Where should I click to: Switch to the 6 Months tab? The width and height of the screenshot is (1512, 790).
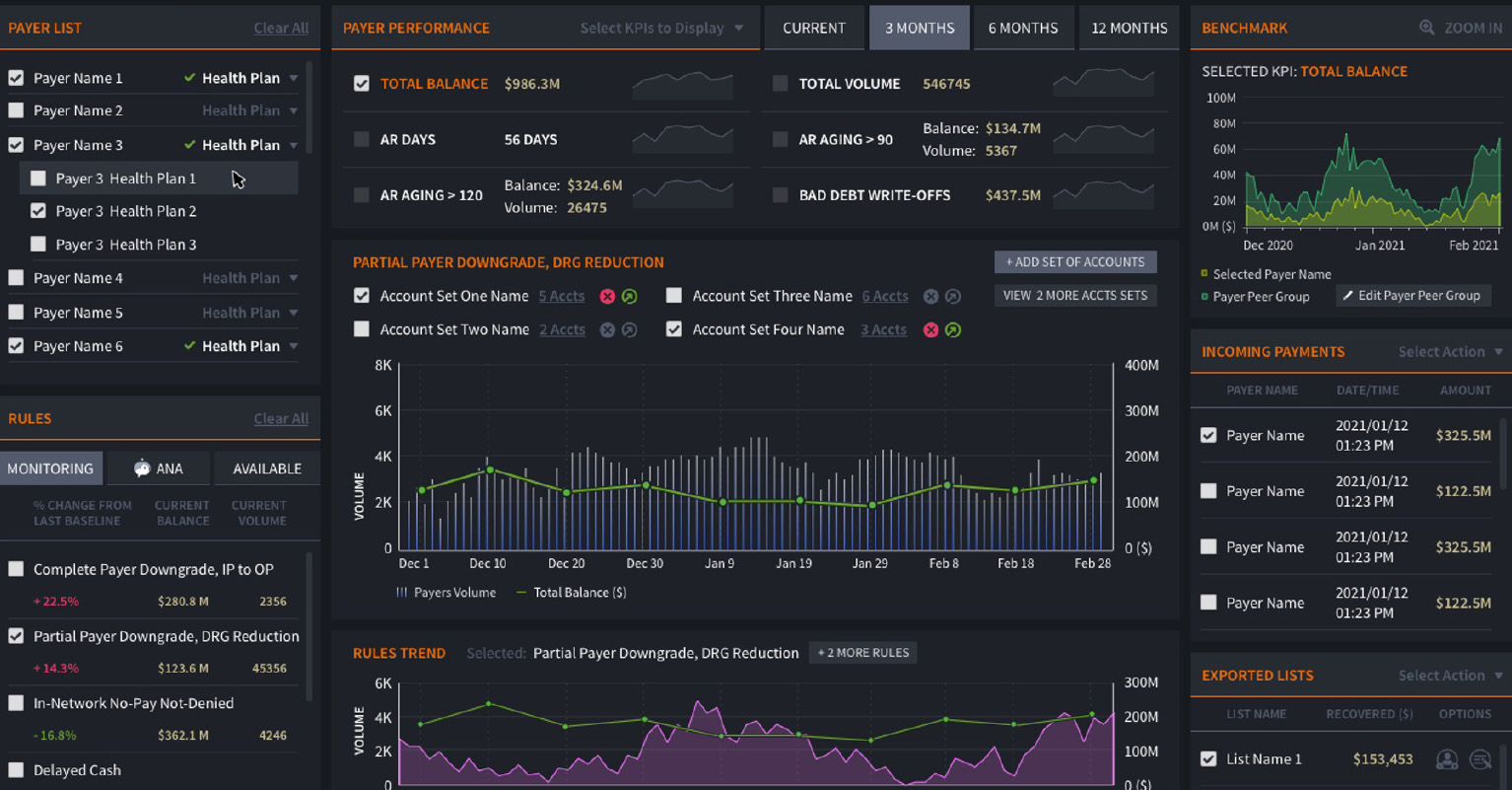point(1023,28)
